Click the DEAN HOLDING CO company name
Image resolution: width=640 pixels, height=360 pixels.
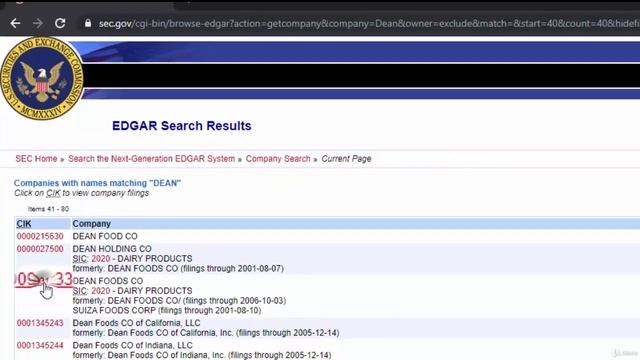coord(112,249)
